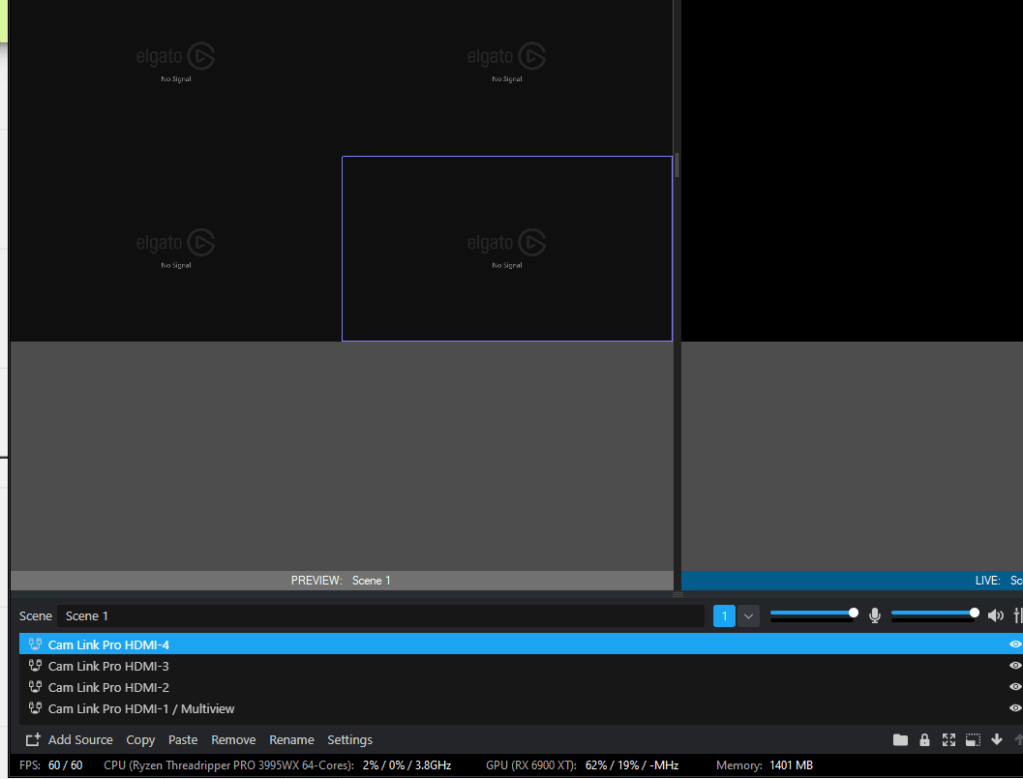The height and width of the screenshot is (779, 1023).
Task: Select scene number 1 button
Action: (724, 616)
